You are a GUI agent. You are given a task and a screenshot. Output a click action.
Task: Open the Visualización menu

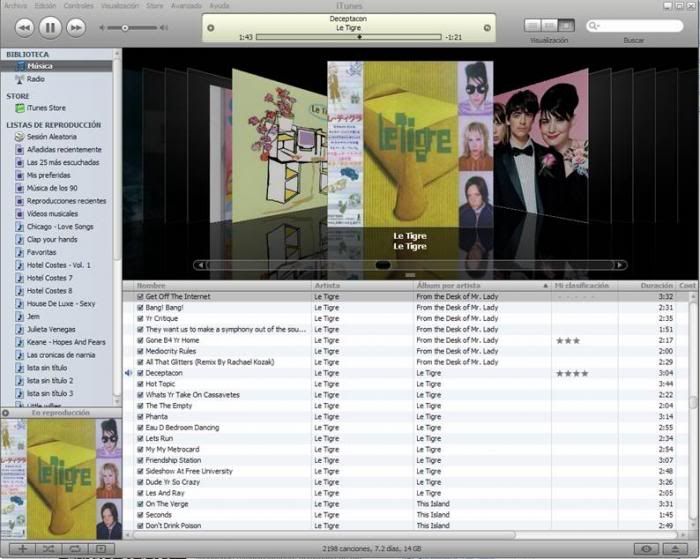pyautogui.click(x=120, y=6)
